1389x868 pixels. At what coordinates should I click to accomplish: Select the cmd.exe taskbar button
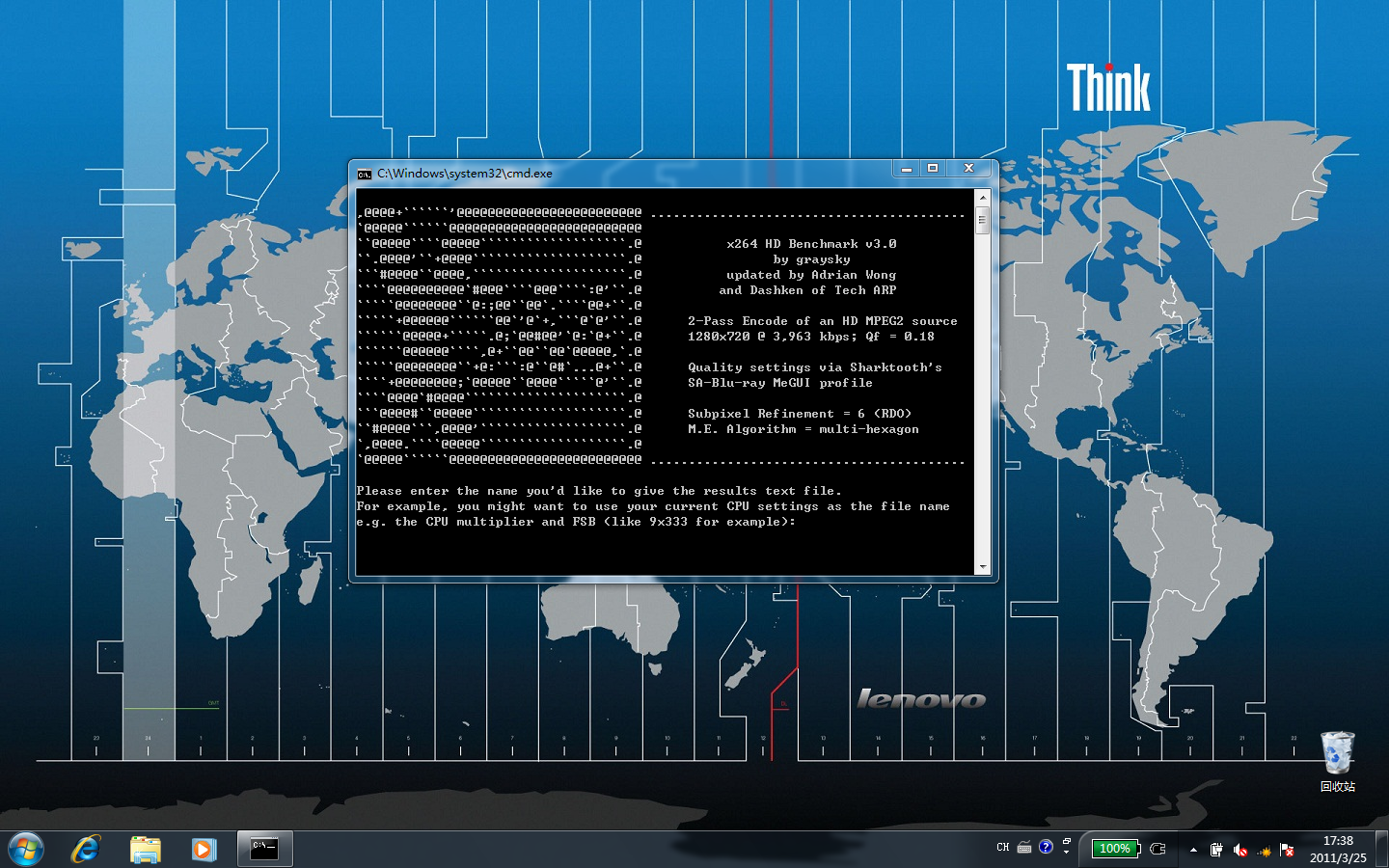click(x=264, y=849)
